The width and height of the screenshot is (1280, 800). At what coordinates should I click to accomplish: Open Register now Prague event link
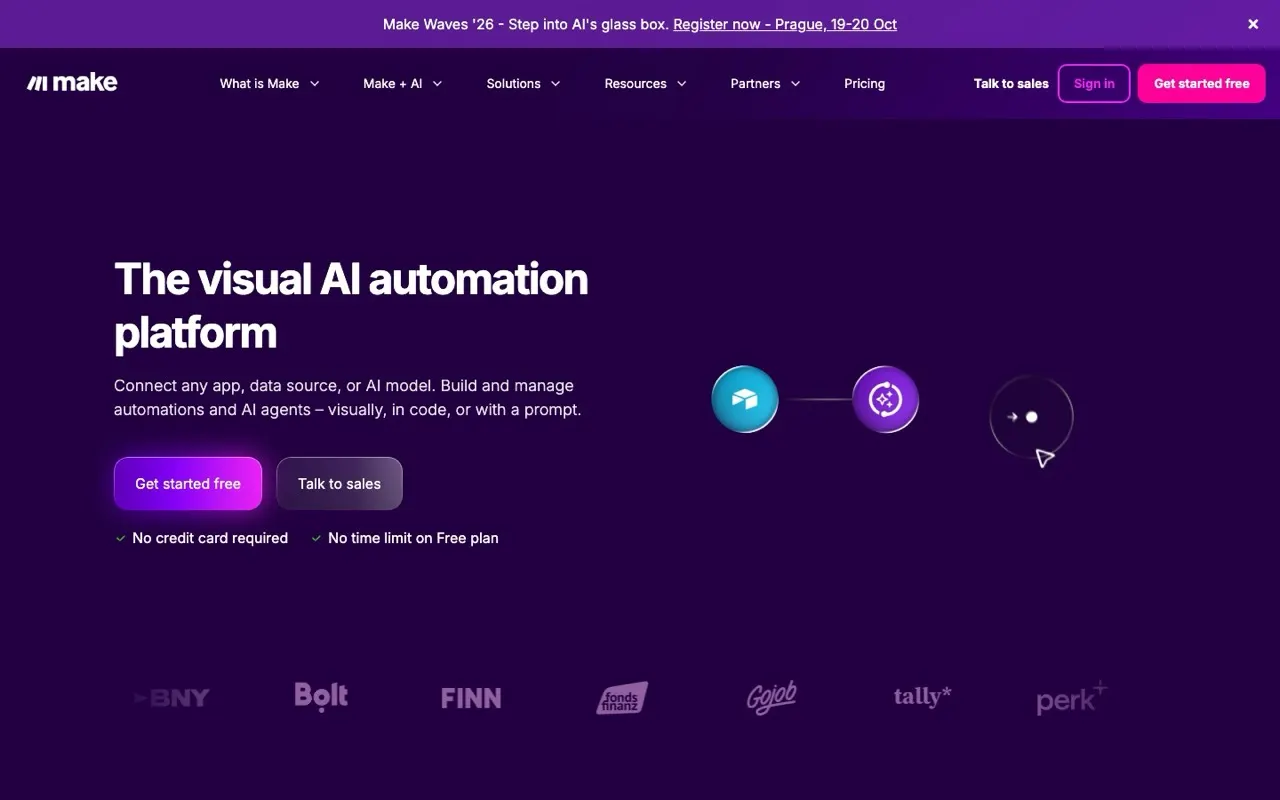pos(785,24)
